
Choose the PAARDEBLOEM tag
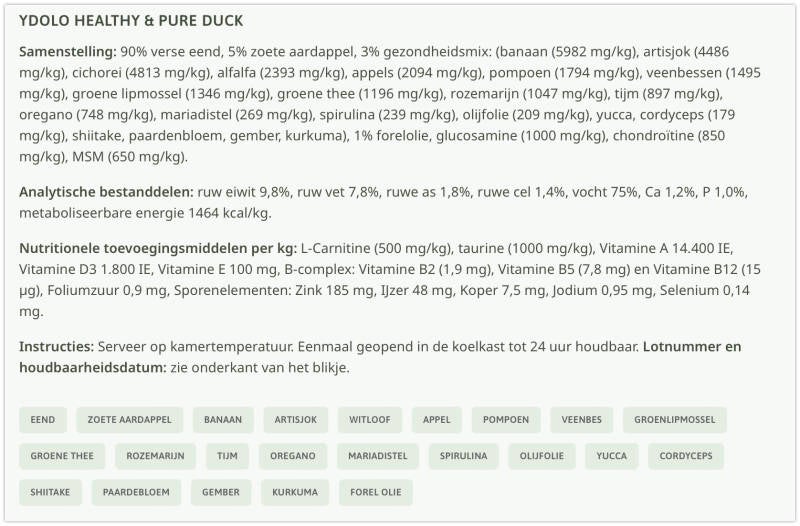pyautogui.click(x=136, y=492)
